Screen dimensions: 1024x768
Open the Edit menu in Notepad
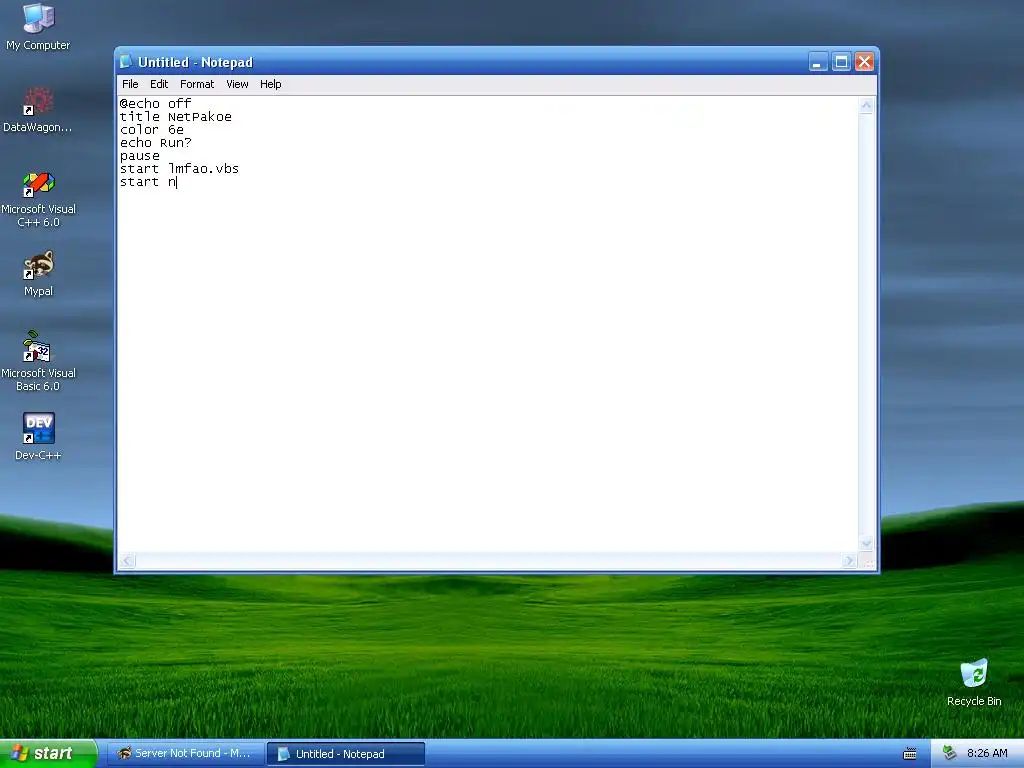pos(159,84)
